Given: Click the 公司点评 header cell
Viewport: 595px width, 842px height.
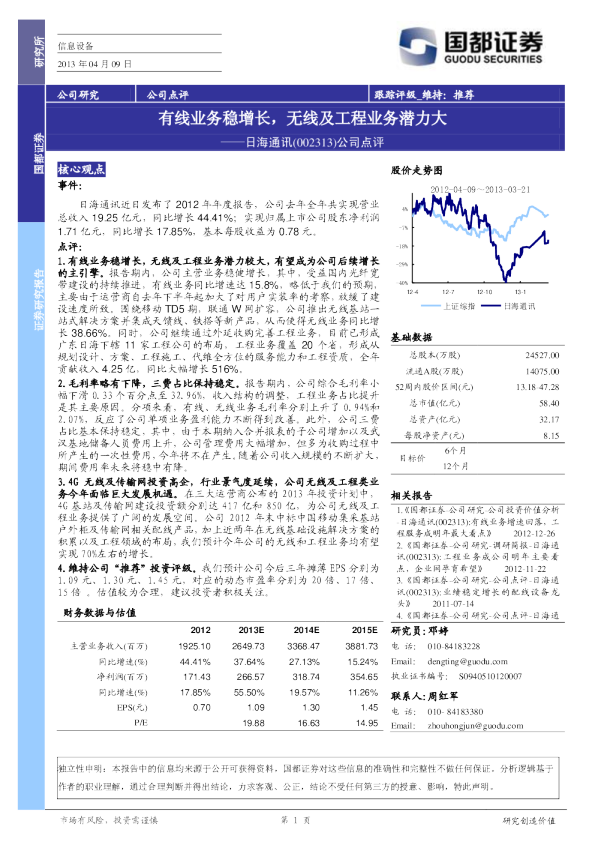Looking at the screenshot, I should tap(168, 95).
